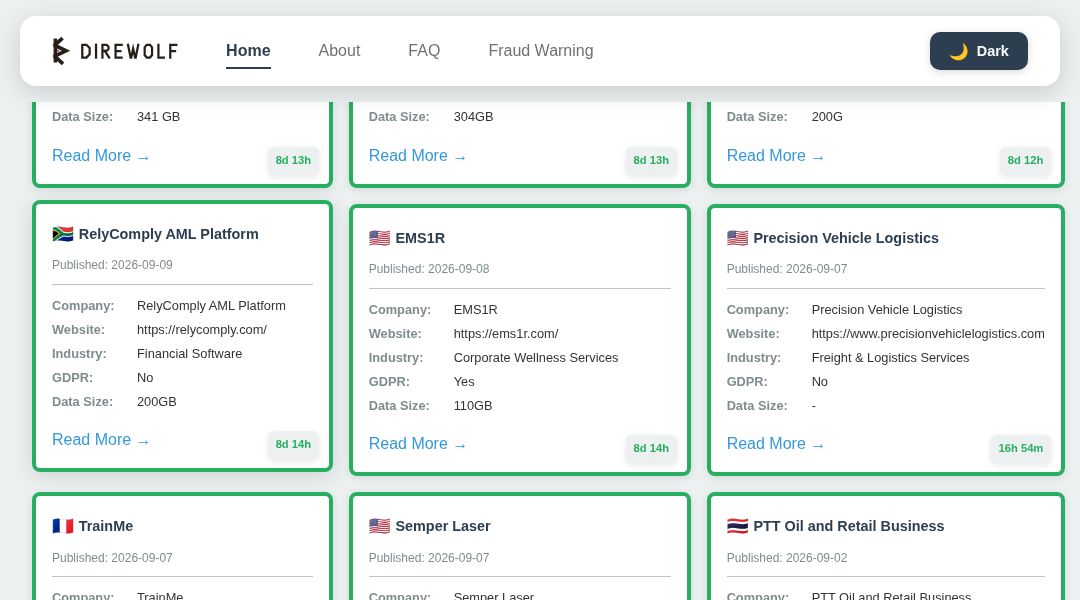Open Read More on the 341 GB card

point(101,156)
